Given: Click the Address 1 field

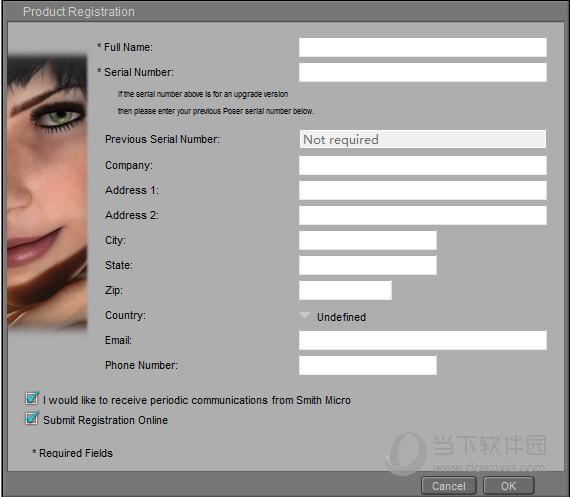Looking at the screenshot, I should point(422,190).
